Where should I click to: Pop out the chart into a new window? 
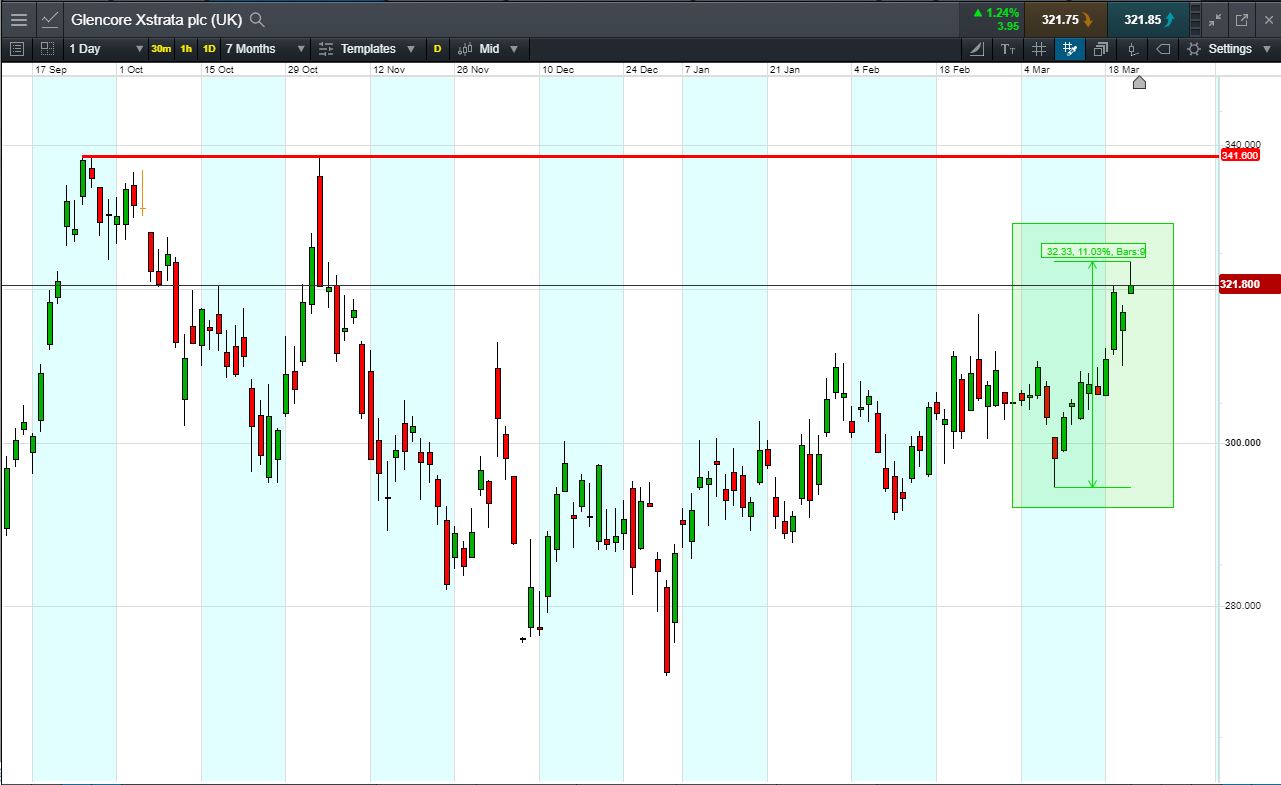pos(1242,19)
